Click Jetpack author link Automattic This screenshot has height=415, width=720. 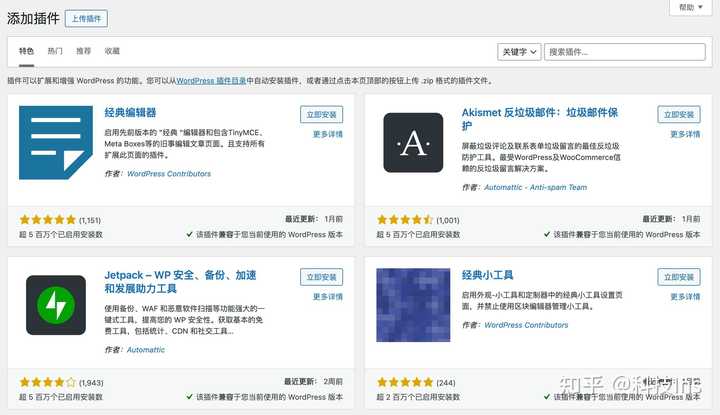(x=146, y=350)
